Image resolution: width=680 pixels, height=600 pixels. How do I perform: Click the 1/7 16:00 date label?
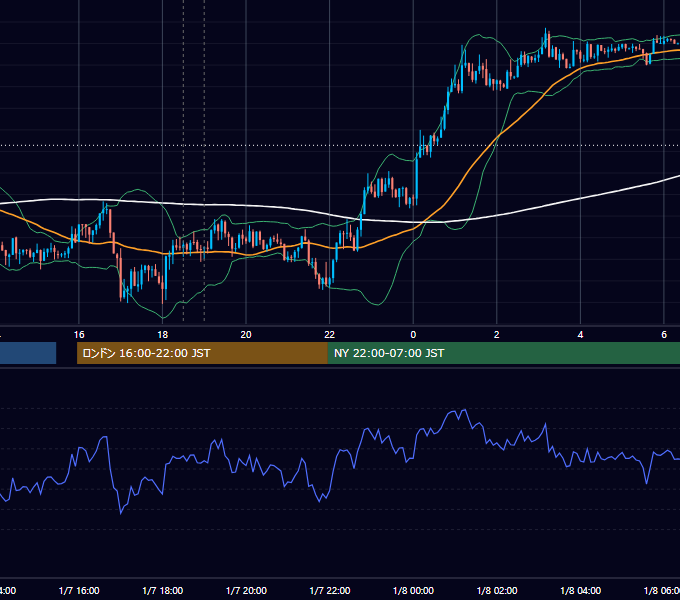[79, 590]
